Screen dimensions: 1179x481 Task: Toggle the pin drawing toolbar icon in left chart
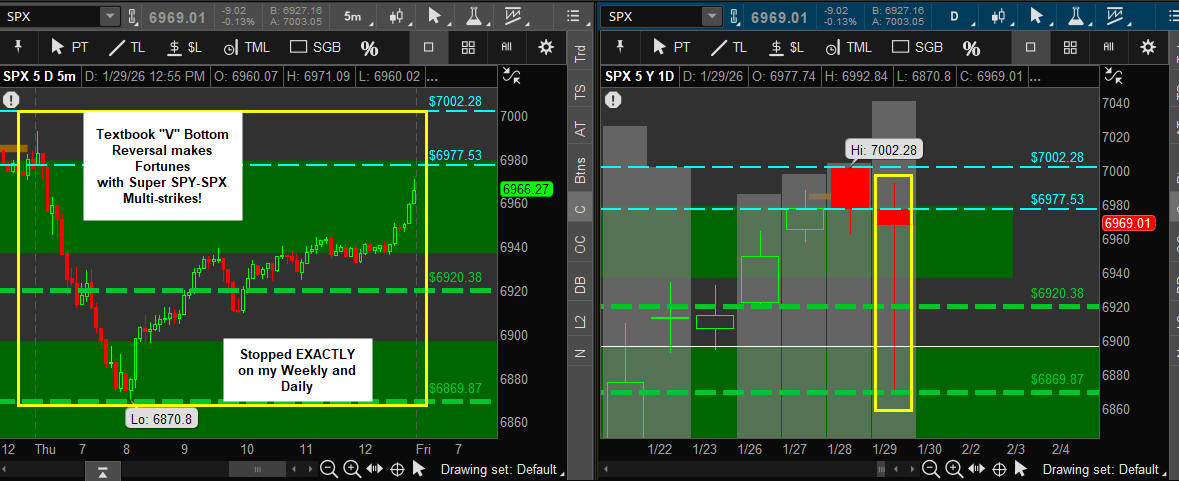[x=18, y=47]
